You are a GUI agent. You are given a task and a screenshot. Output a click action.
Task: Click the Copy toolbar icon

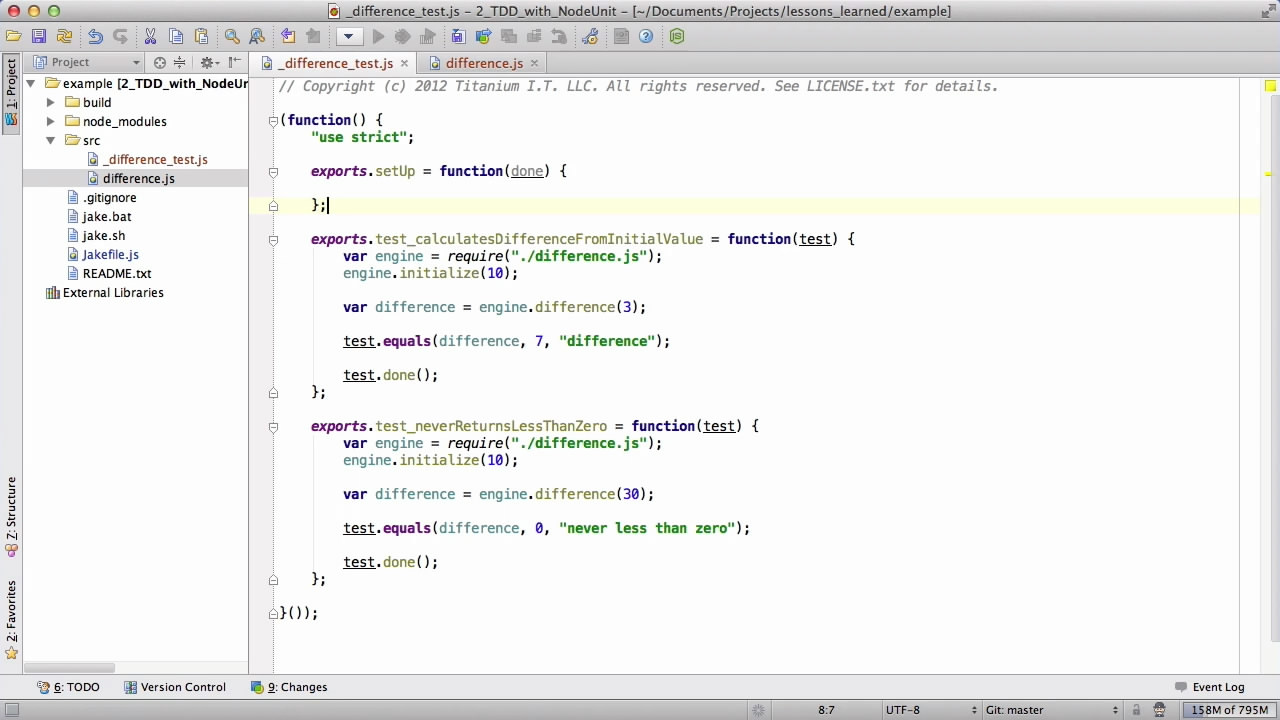(176, 36)
